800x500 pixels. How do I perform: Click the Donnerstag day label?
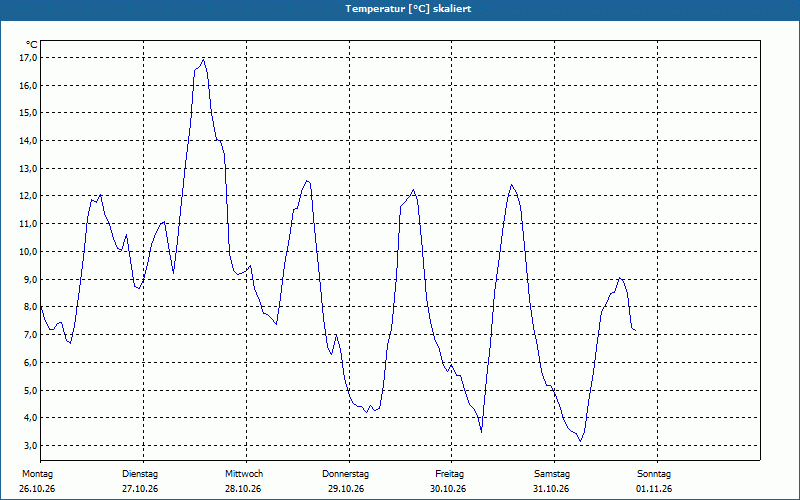(345, 474)
